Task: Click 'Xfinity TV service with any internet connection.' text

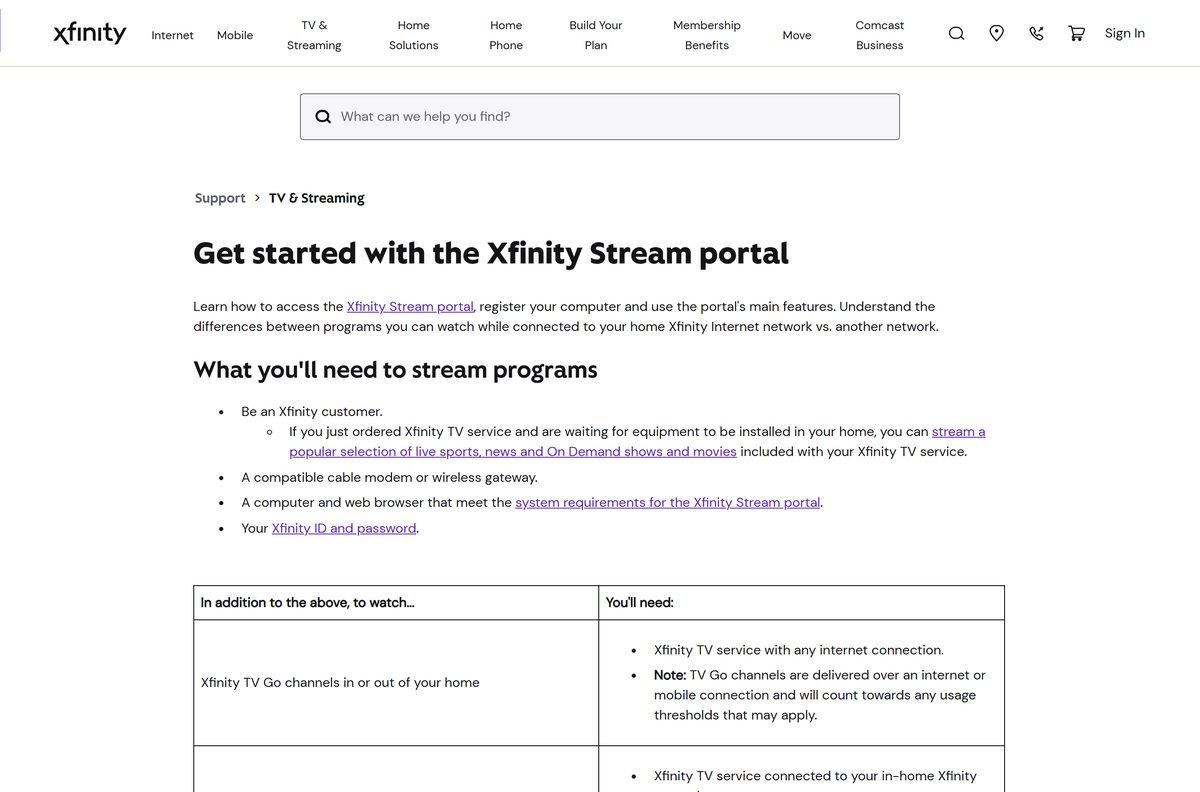Action: tap(798, 650)
